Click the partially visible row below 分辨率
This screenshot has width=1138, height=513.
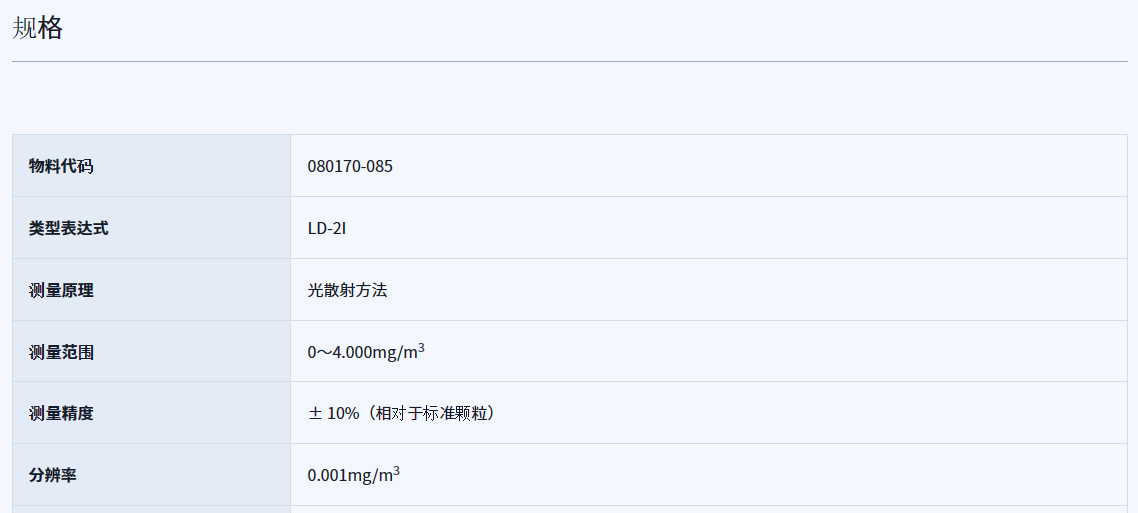point(569,509)
